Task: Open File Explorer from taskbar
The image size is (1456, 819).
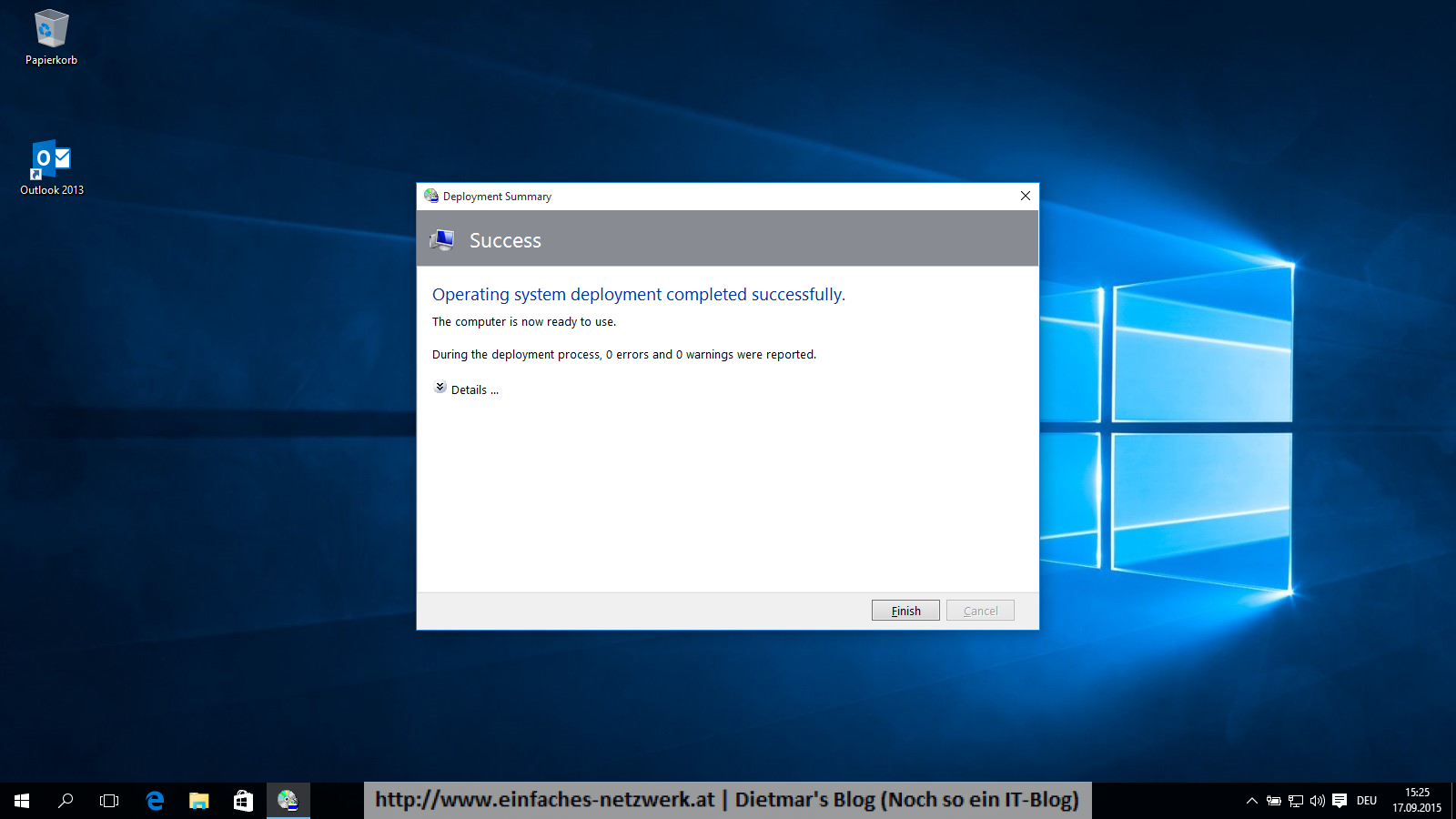Action: pyautogui.click(x=198, y=801)
